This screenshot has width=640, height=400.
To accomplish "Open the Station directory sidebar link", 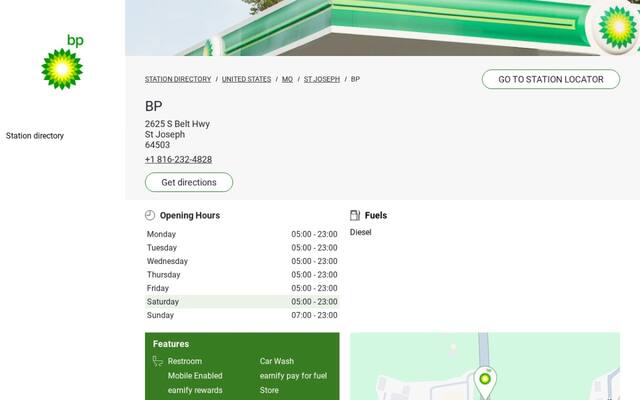I will 35,136.
